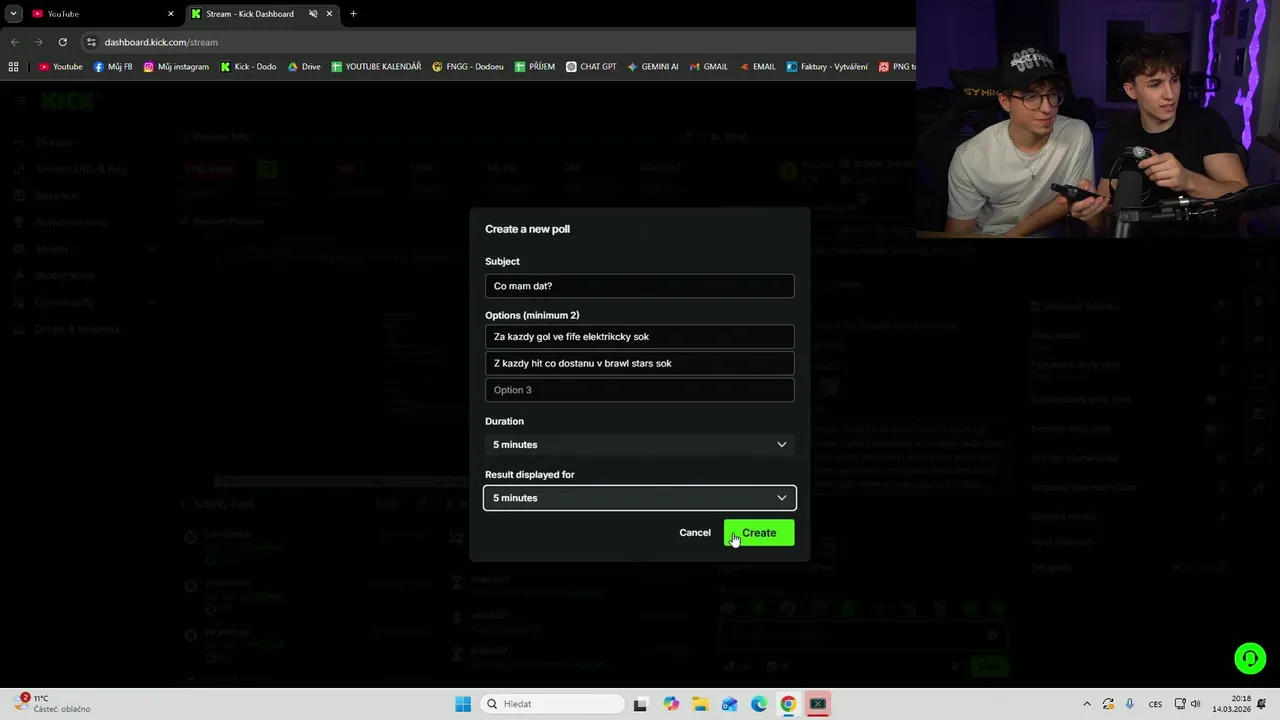Open the green support chat bubble
This screenshot has height=720, width=1280.
1250,658
